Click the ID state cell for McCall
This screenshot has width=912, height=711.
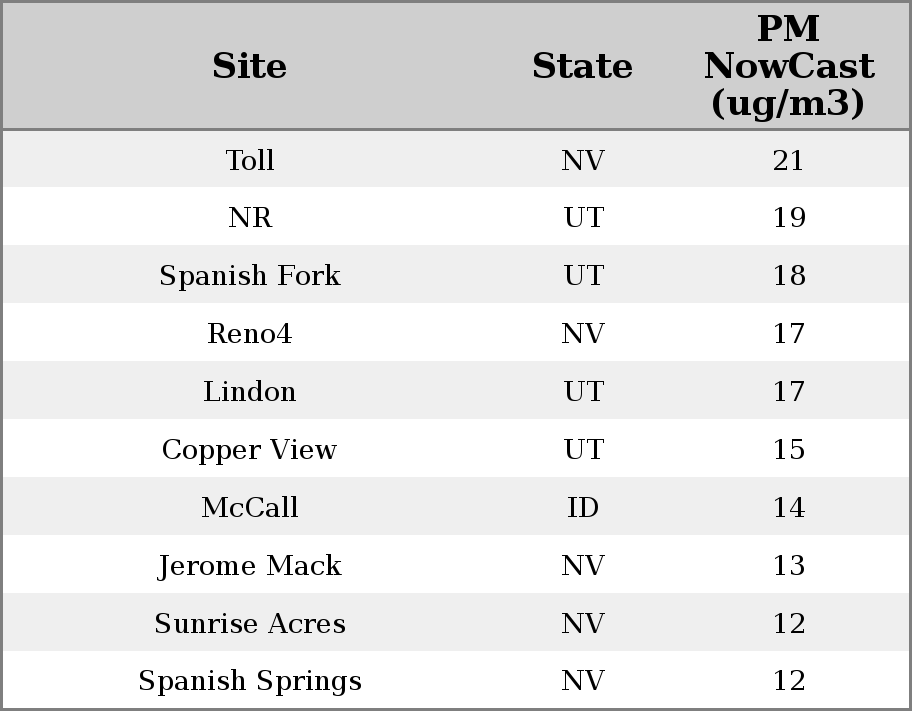[x=583, y=508]
